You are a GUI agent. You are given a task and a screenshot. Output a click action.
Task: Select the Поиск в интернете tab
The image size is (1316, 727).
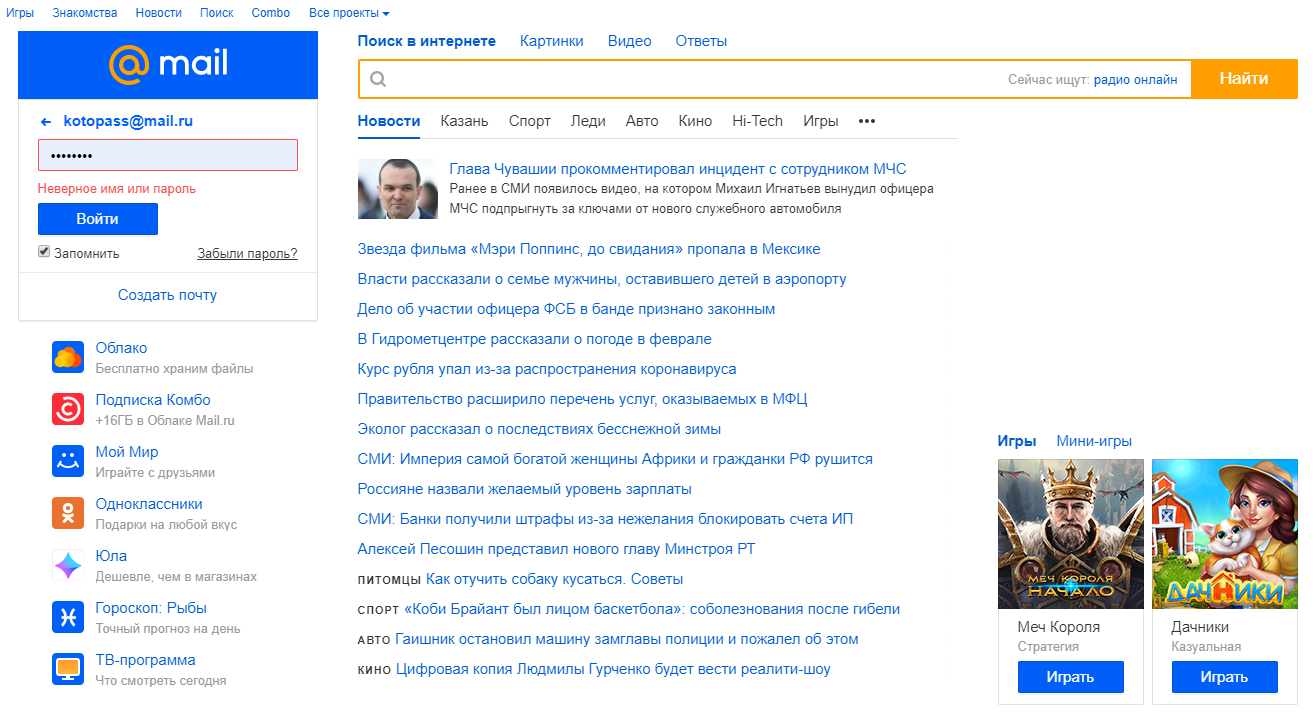click(427, 41)
